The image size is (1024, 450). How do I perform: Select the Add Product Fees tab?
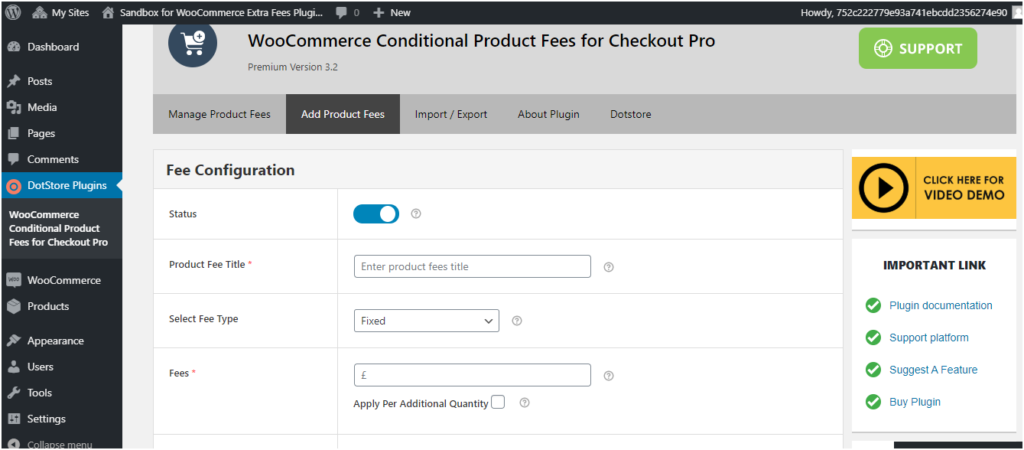(343, 114)
